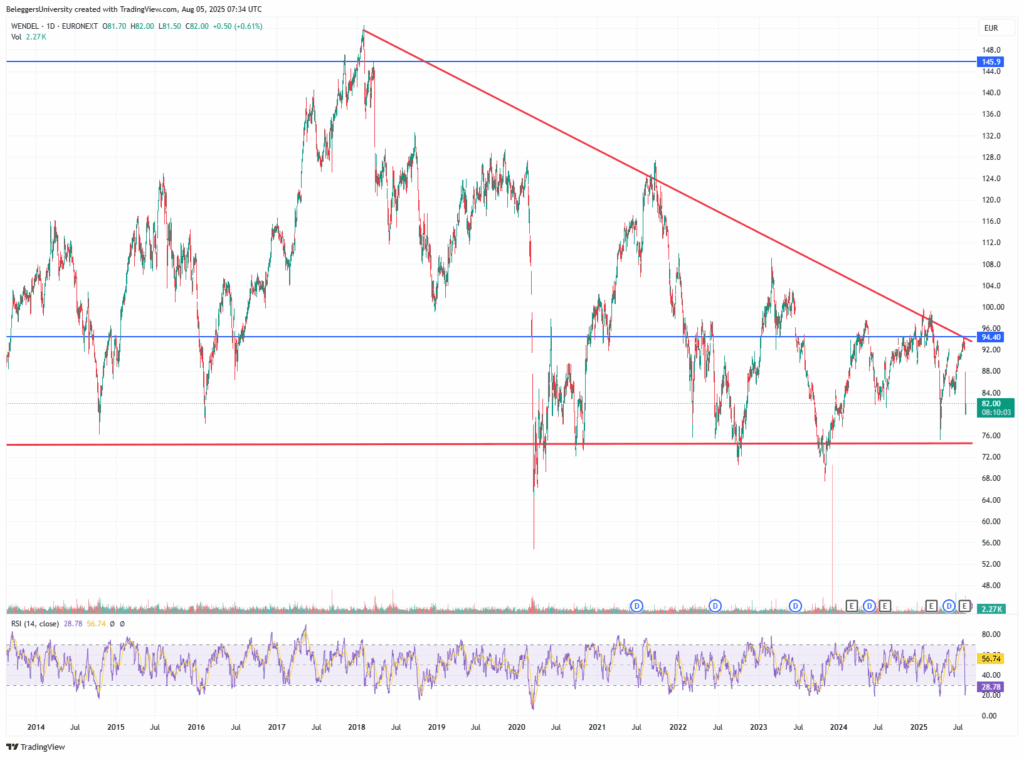
Task: Click the 116.0 price axis label
Action: coord(991,221)
